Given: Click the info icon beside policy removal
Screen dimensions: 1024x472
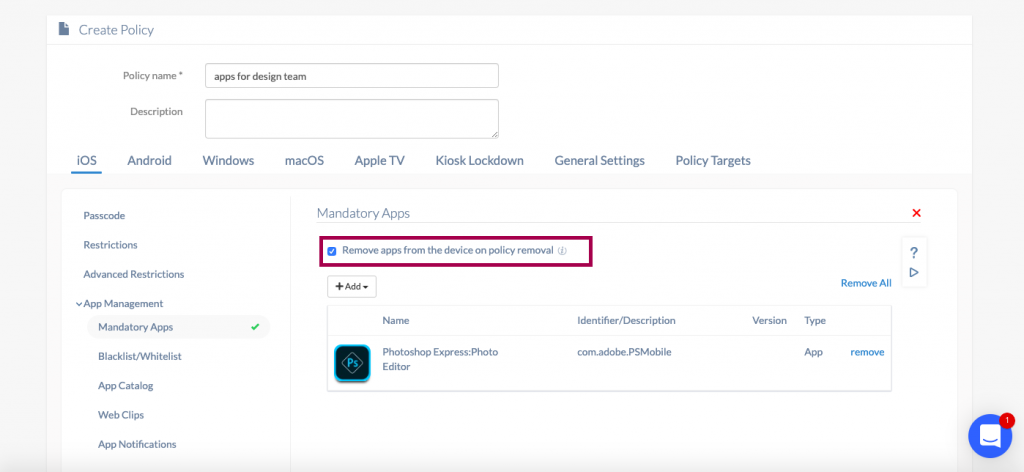Looking at the screenshot, I should pos(562,251).
